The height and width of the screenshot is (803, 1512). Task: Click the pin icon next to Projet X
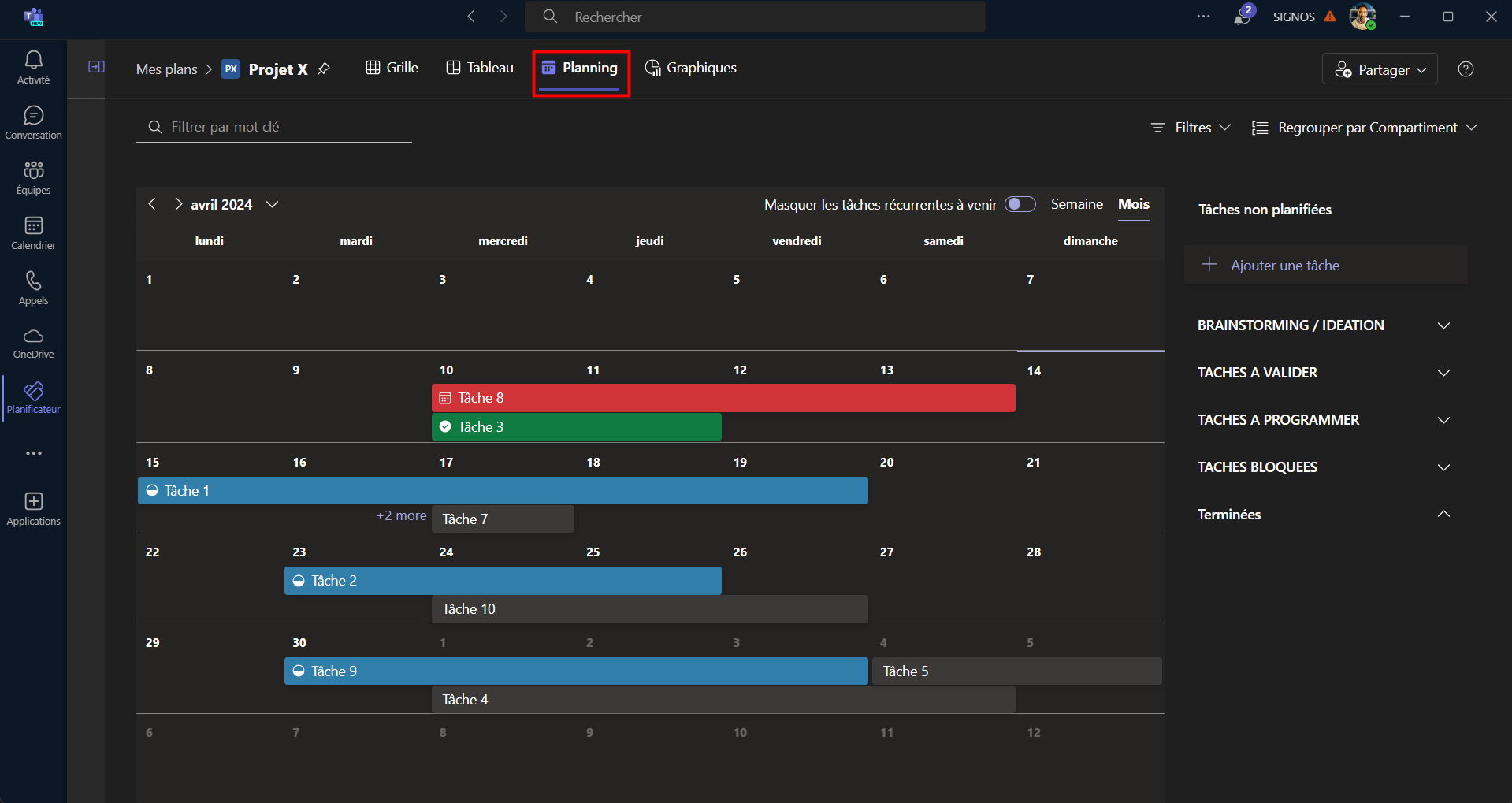(x=324, y=69)
